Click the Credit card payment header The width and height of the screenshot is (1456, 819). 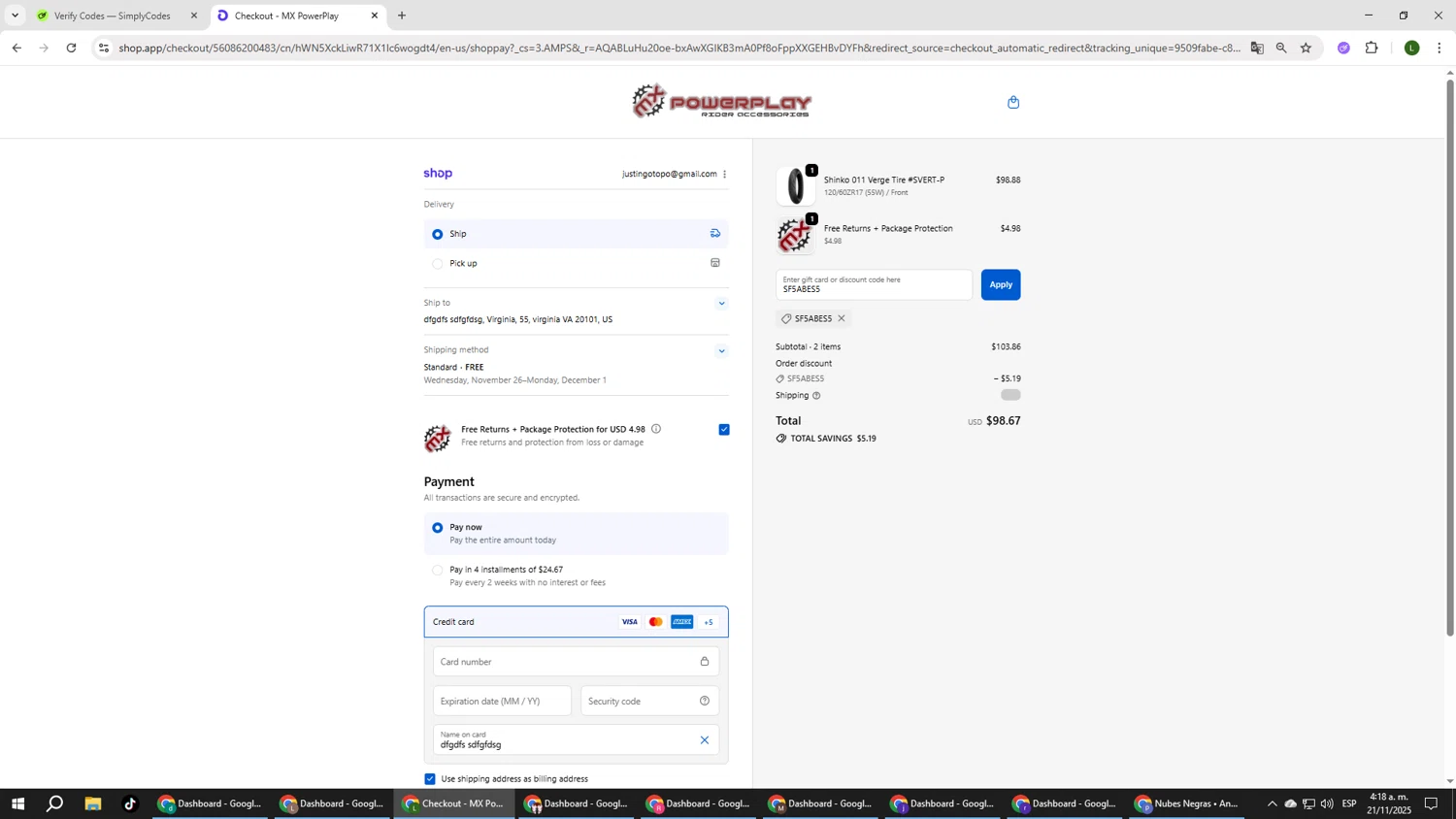pos(577,622)
